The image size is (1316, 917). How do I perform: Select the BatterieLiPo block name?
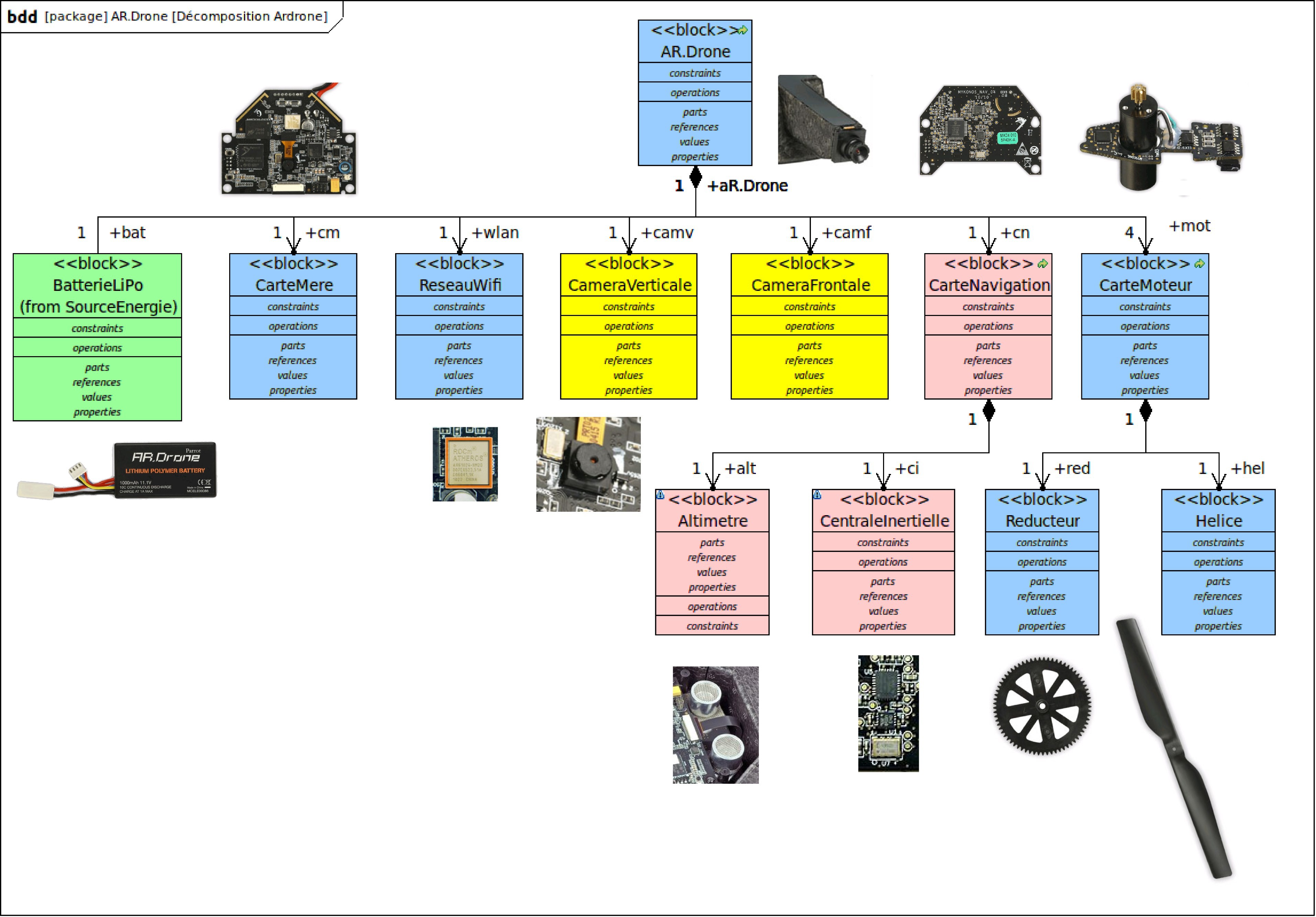click(x=98, y=285)
